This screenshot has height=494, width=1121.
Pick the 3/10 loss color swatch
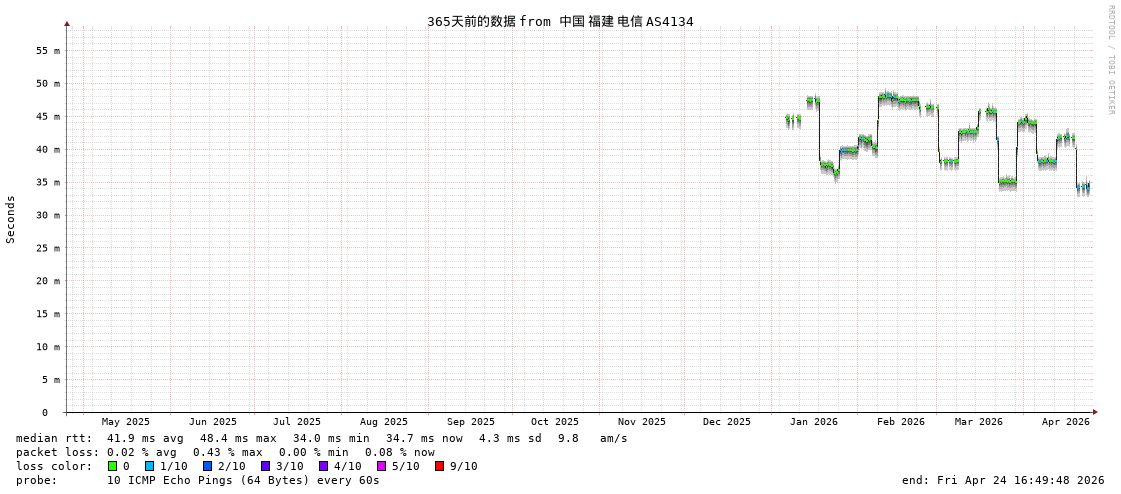(x=265, y=466)
